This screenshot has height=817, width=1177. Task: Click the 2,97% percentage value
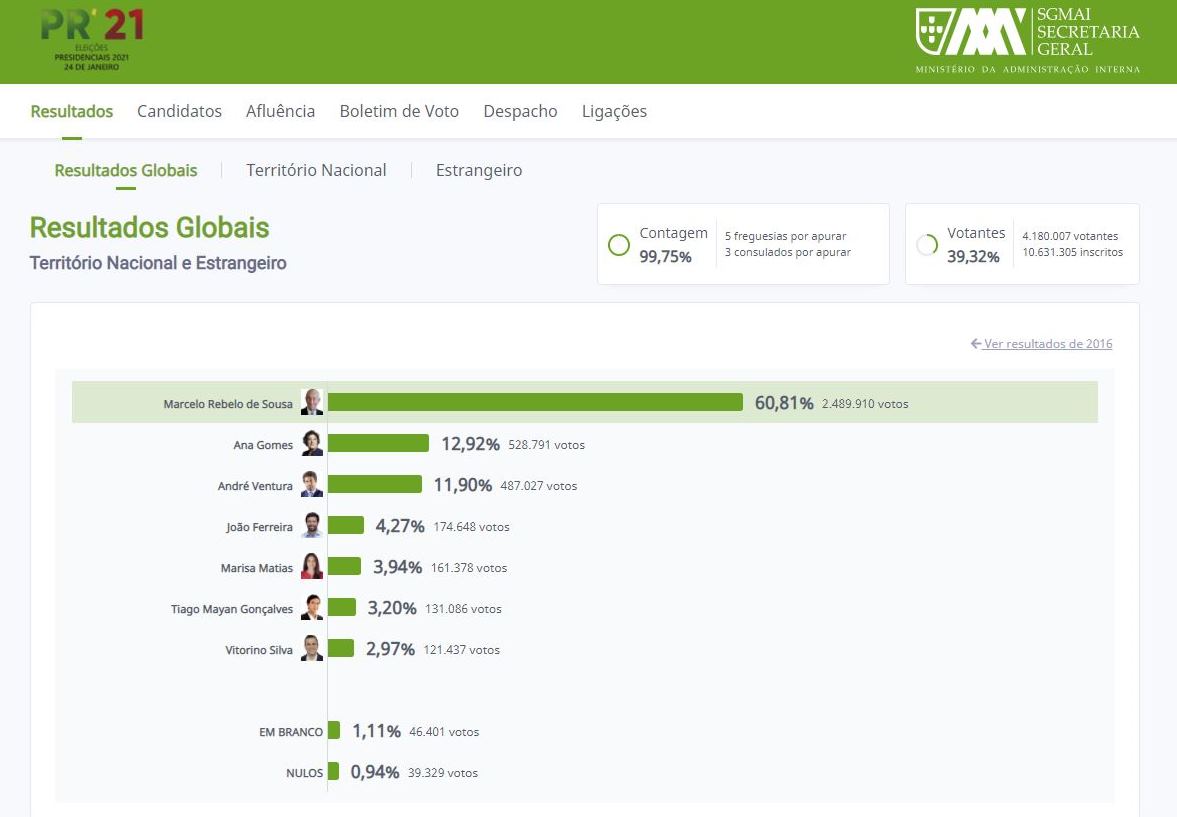coord(390,649)
